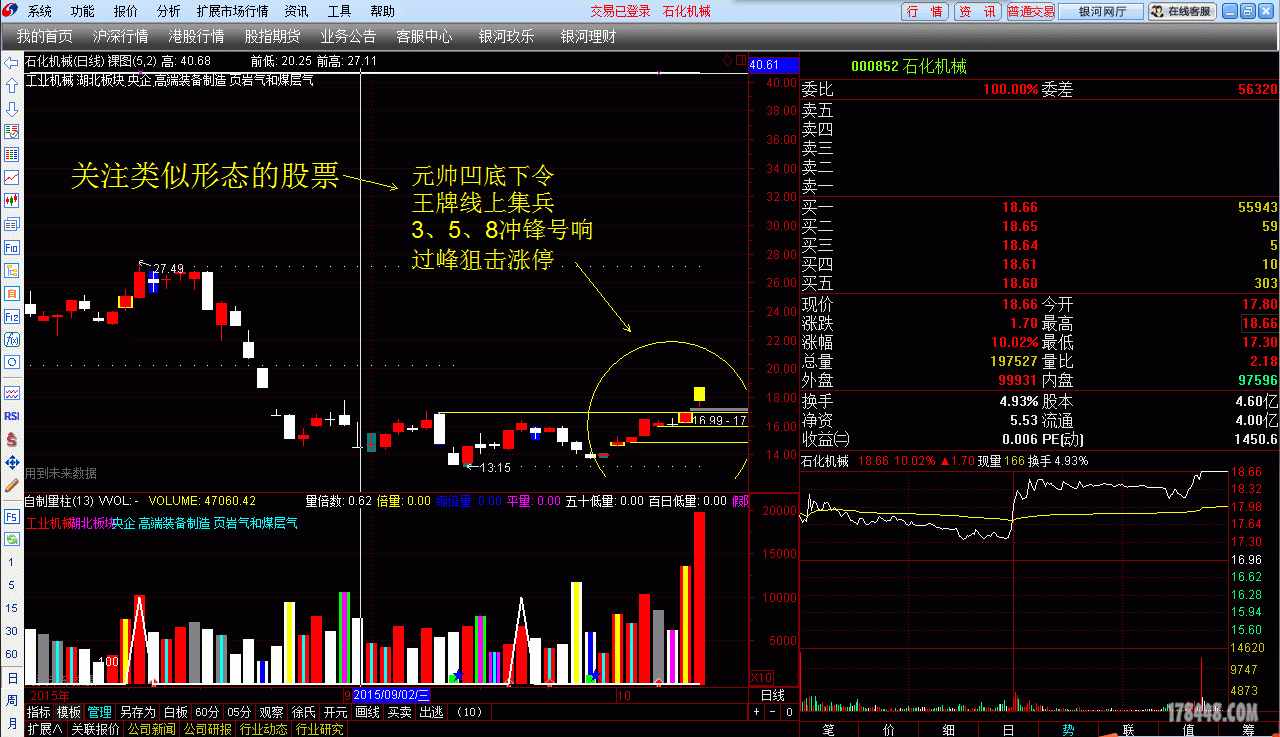Select the 月 monthly period in sidebar
This screenshot has height=737, width=1280.
pos(12,722)
